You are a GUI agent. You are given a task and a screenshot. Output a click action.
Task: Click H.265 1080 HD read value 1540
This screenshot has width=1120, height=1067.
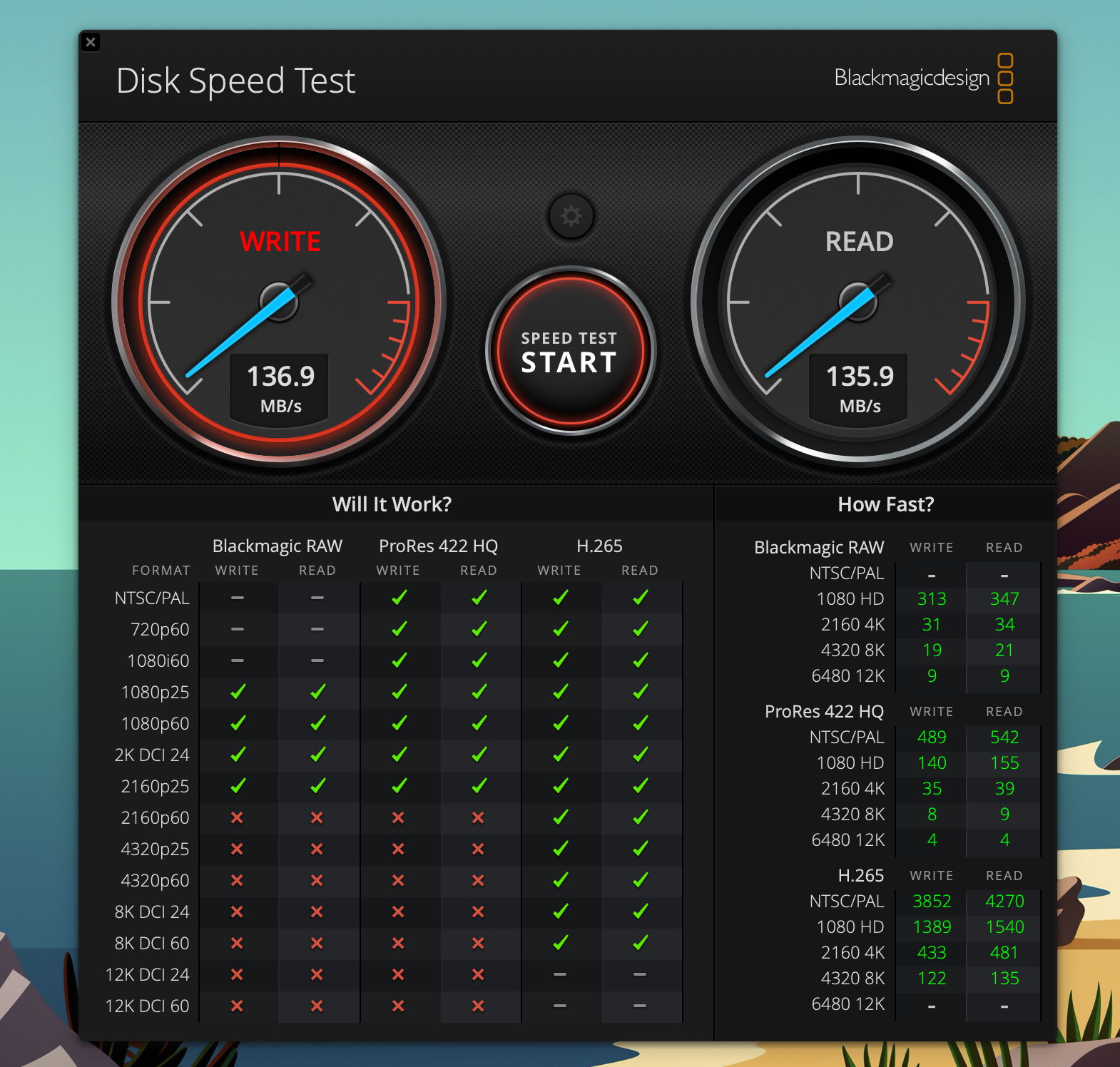(x=1004, y=927)
